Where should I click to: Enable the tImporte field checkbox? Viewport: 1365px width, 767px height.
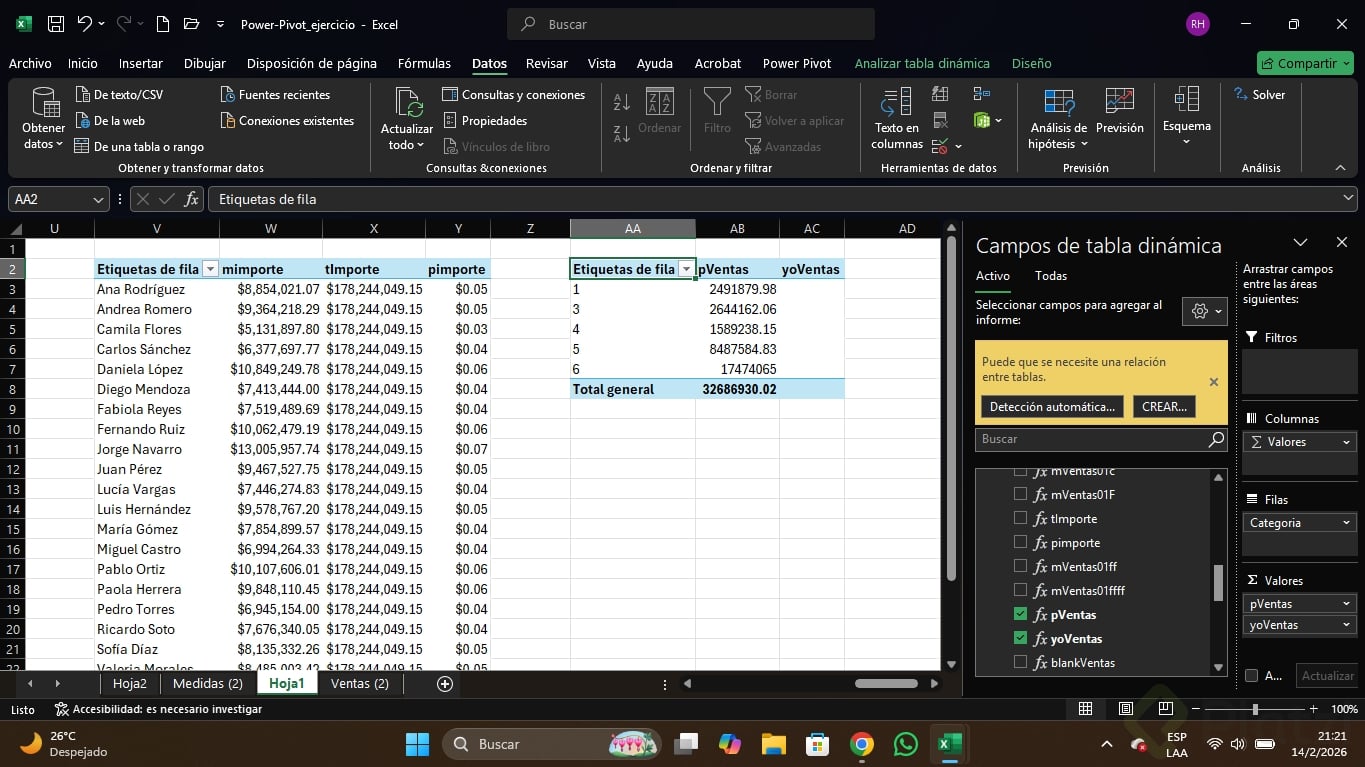click(1020, 518)
